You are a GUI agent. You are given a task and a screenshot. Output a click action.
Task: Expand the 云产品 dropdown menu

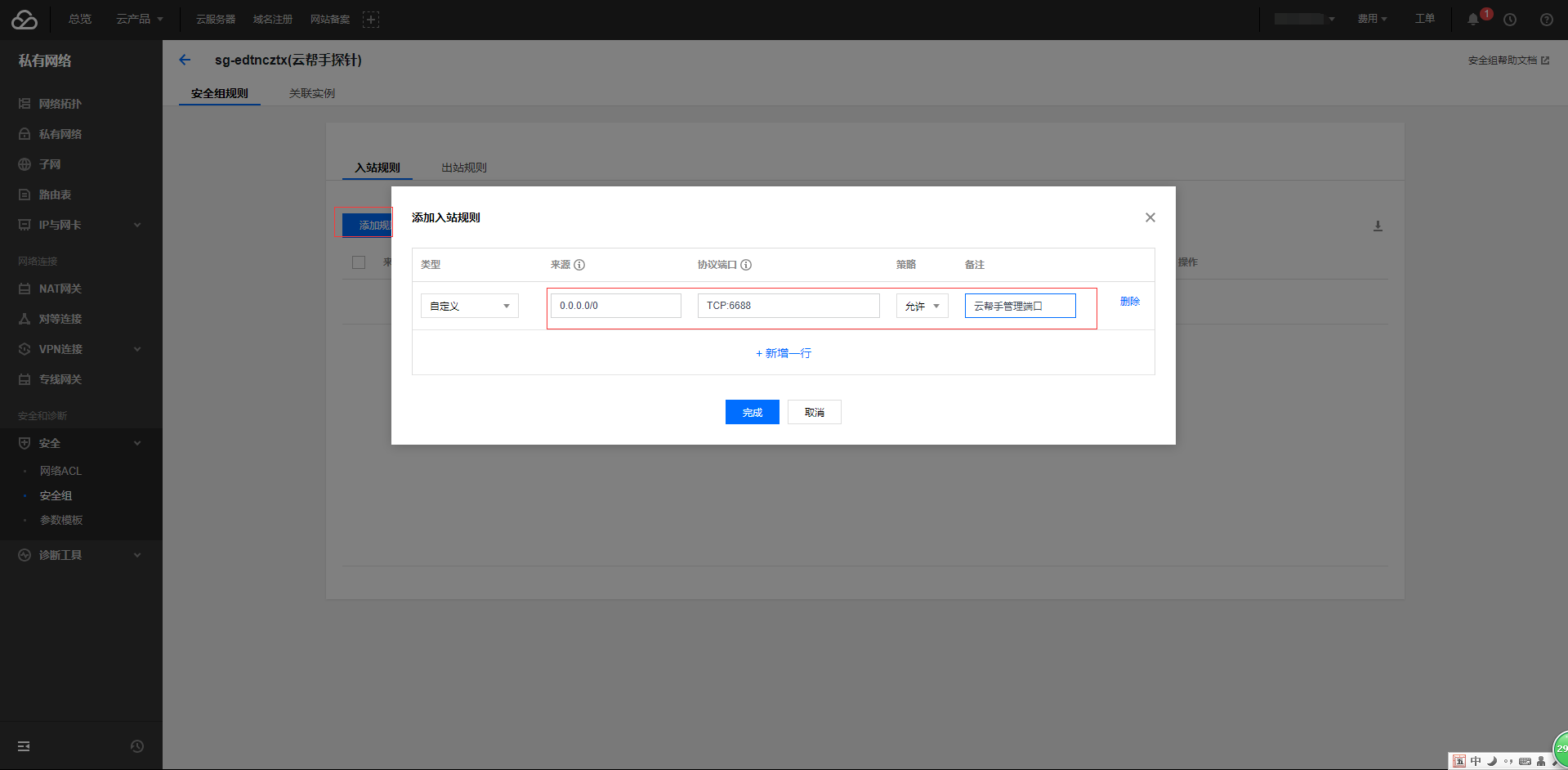139,19
